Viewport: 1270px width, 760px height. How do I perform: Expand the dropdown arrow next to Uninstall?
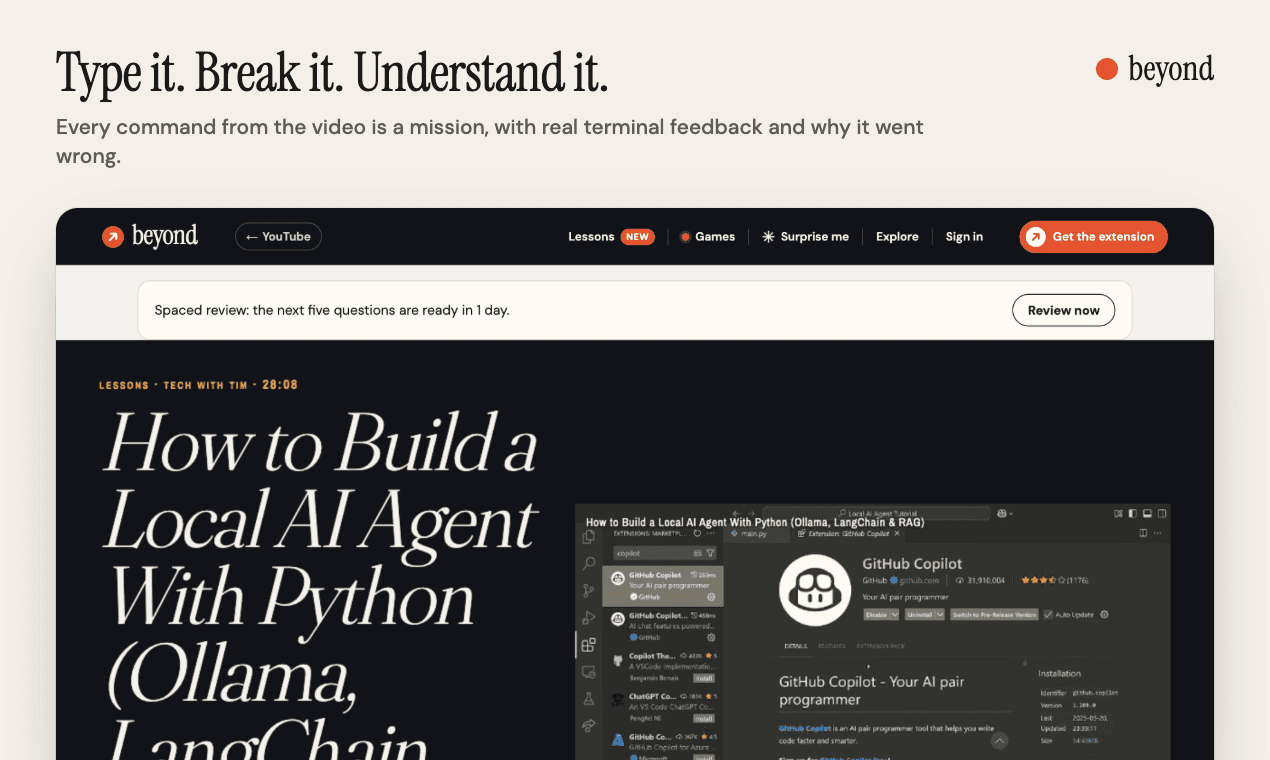click(940, 614)
